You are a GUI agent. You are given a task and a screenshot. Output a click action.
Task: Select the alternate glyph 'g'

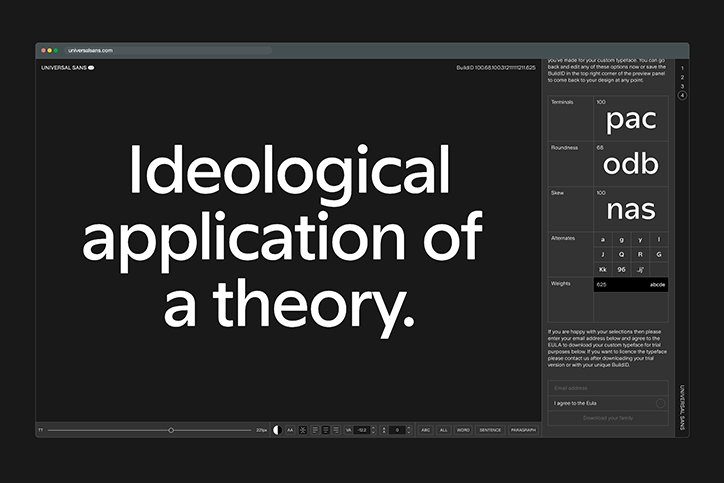(621, 240)
